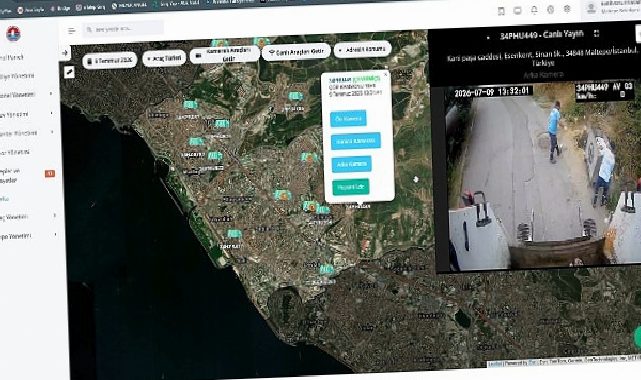
Task: Click the Kameralı Araçları Getir button
Action: click(224, 54)
